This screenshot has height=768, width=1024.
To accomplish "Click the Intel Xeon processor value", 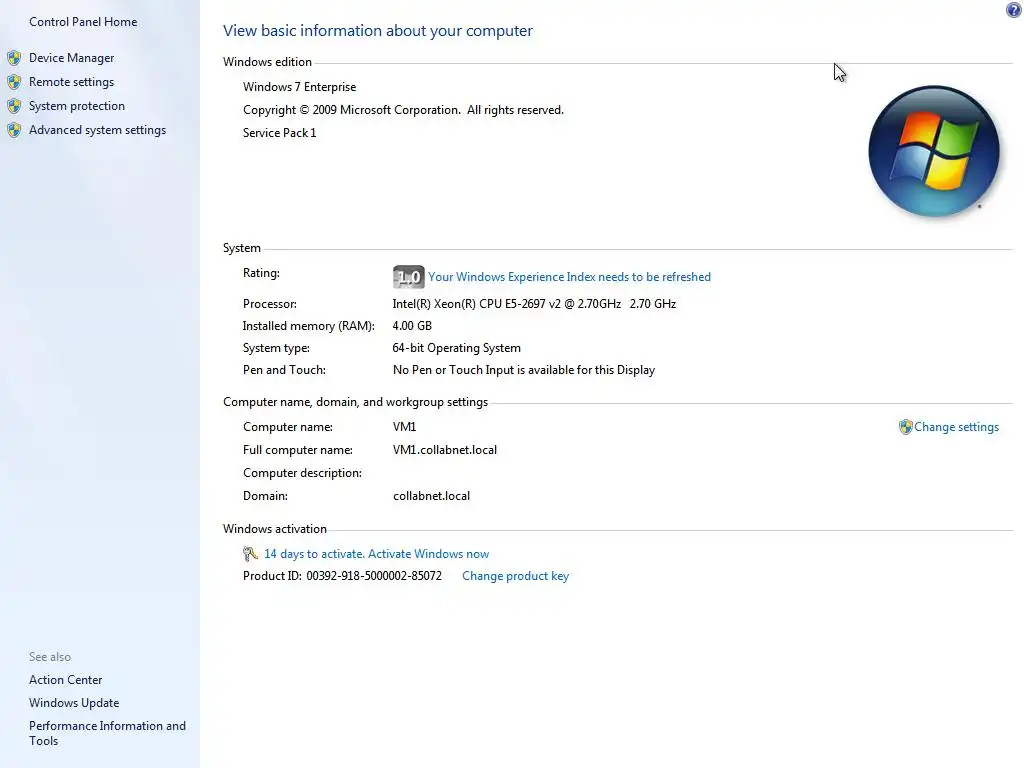I will coord(534,304).
